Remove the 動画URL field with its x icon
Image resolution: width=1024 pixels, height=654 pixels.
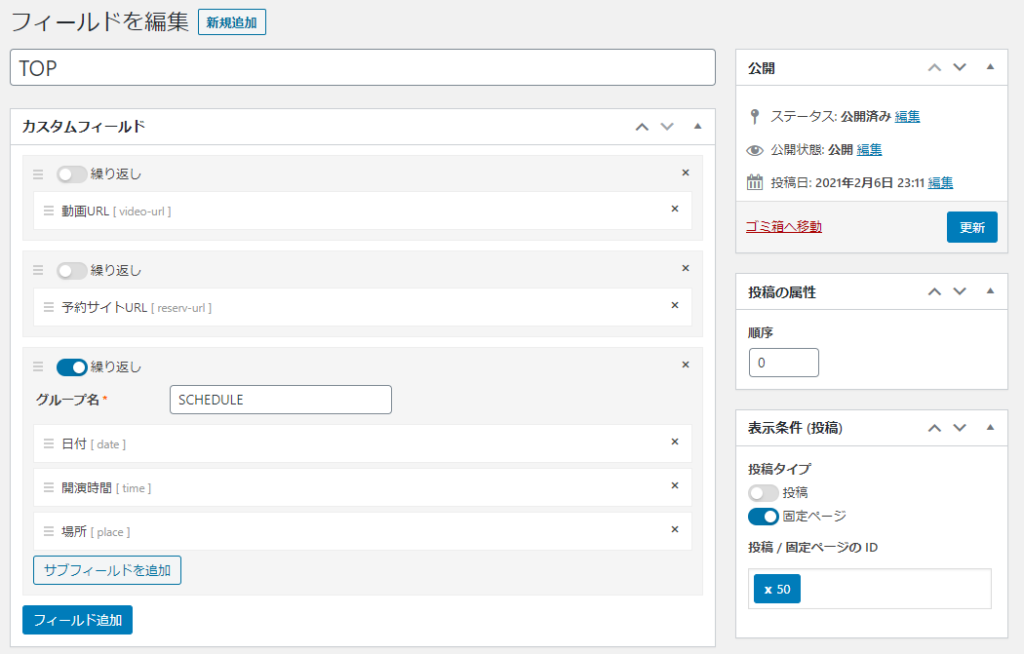(674, 209)
